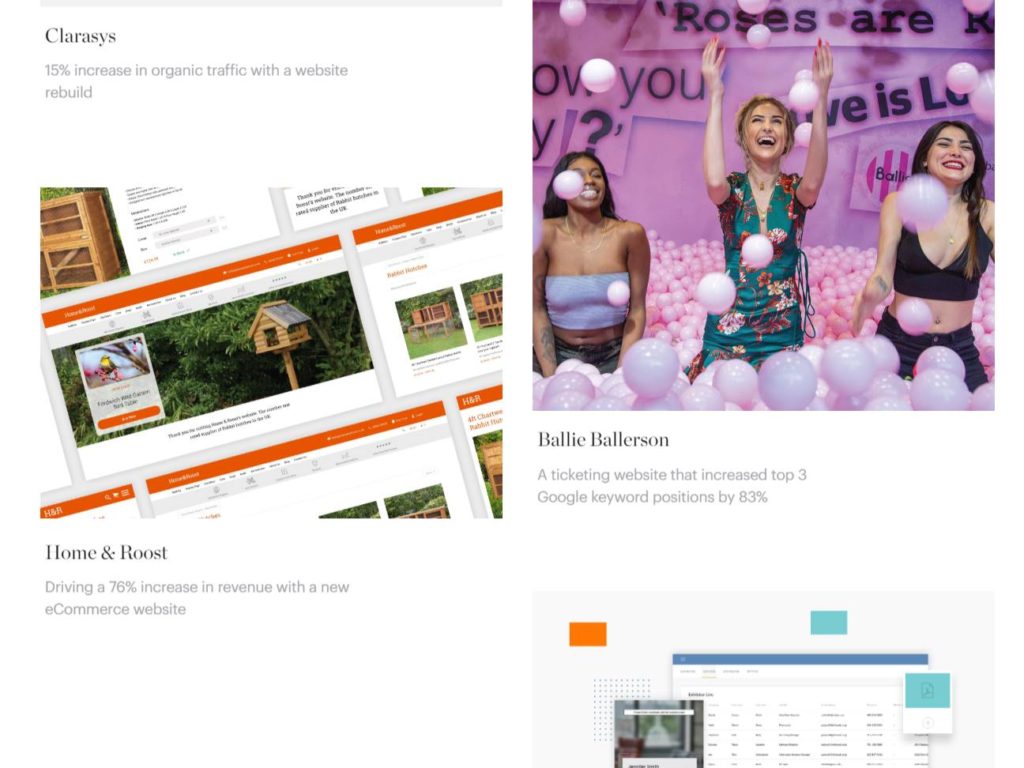Viewport: 1024px width, 768px height.
Task: Open the Home & Roost case study title
Action: pos(106,553)
